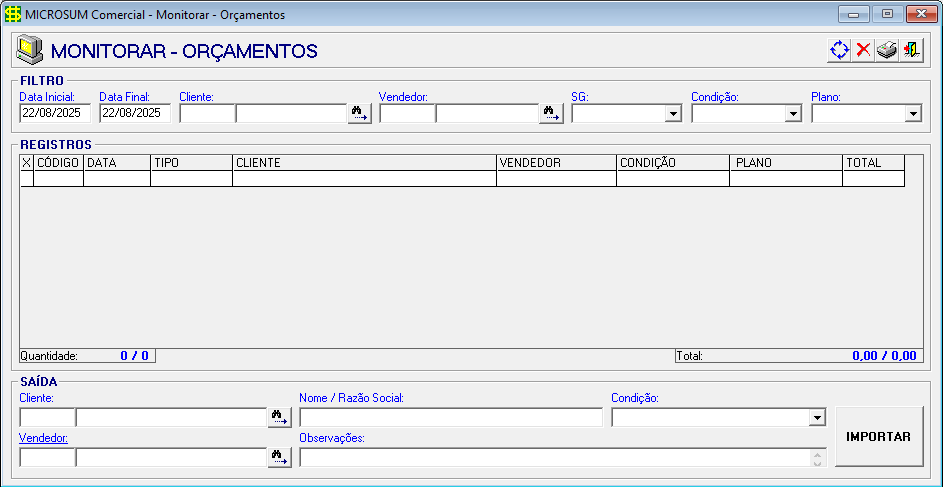Click the red X delete icon

[x=863, y=50]
